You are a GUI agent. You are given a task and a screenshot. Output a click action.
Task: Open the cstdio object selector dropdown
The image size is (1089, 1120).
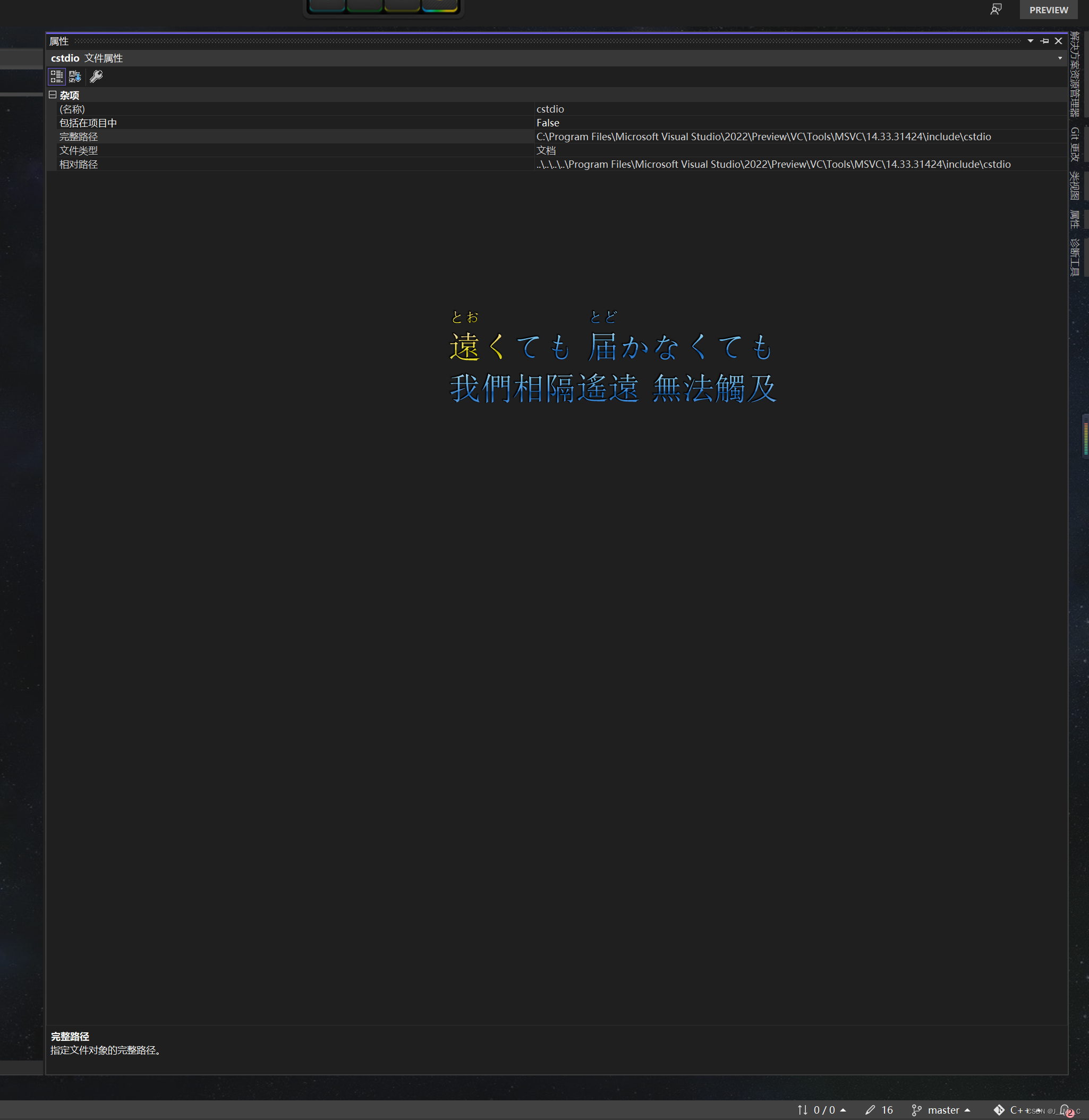[1059, 58]
